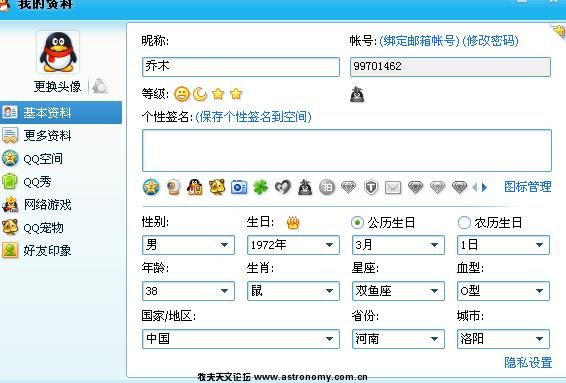
Task: Click the 个性签名 signature text area
Action: coord(347,150)
